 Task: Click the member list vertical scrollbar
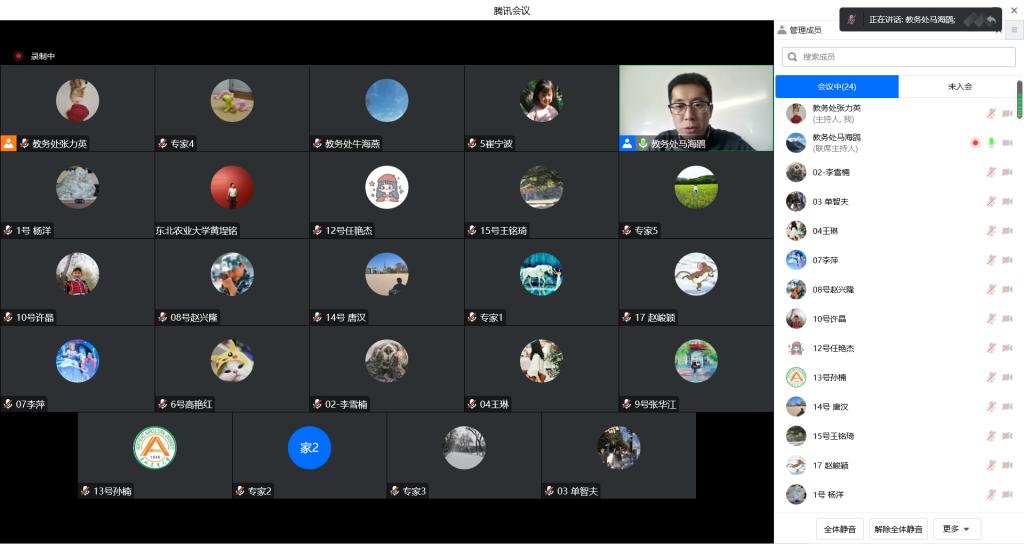pyautogui.click(x=1019, y=100)
